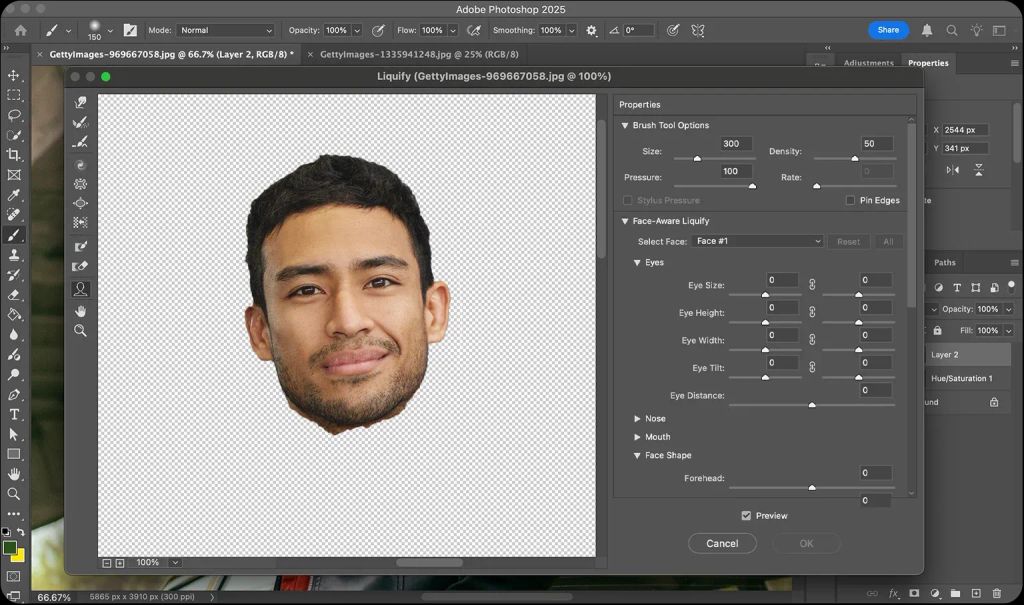The height and width of the screenshot is (605, 1024).
Task: Select the Reconstruct tool in Liquify
Action: pyautogui.click(x=80, y=123)
